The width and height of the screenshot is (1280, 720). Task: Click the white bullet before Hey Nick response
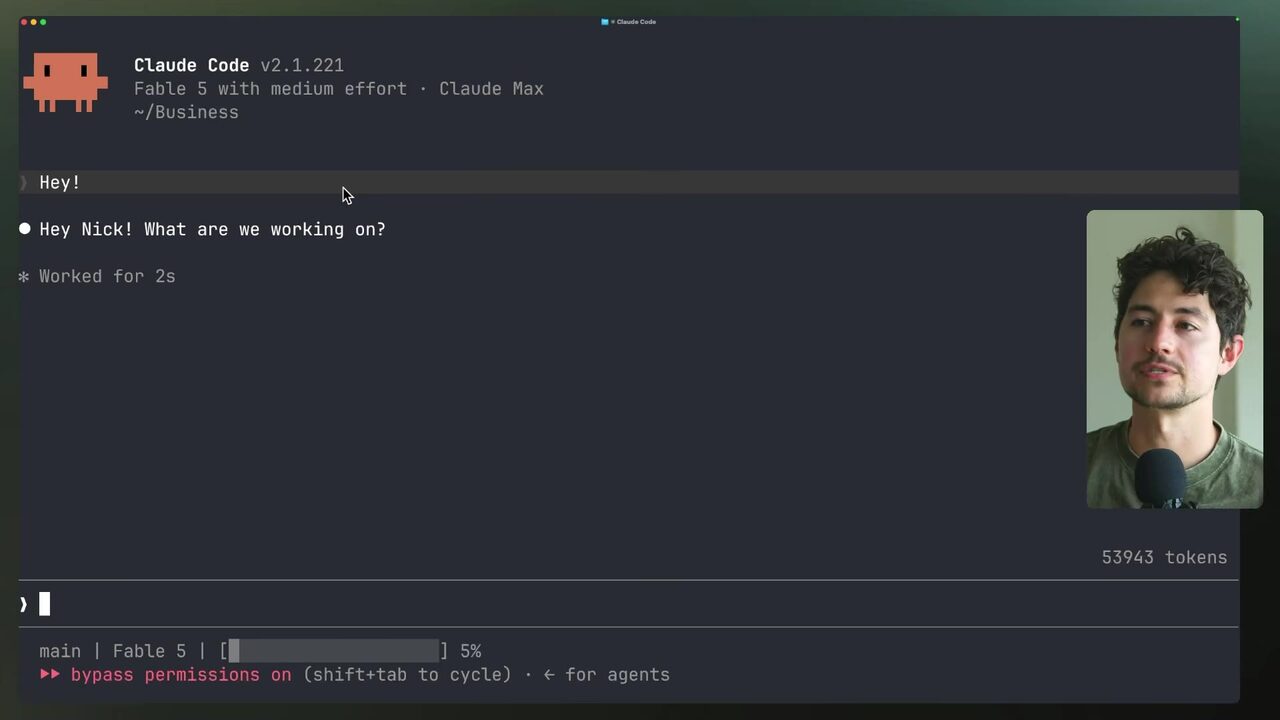point(25,229)
